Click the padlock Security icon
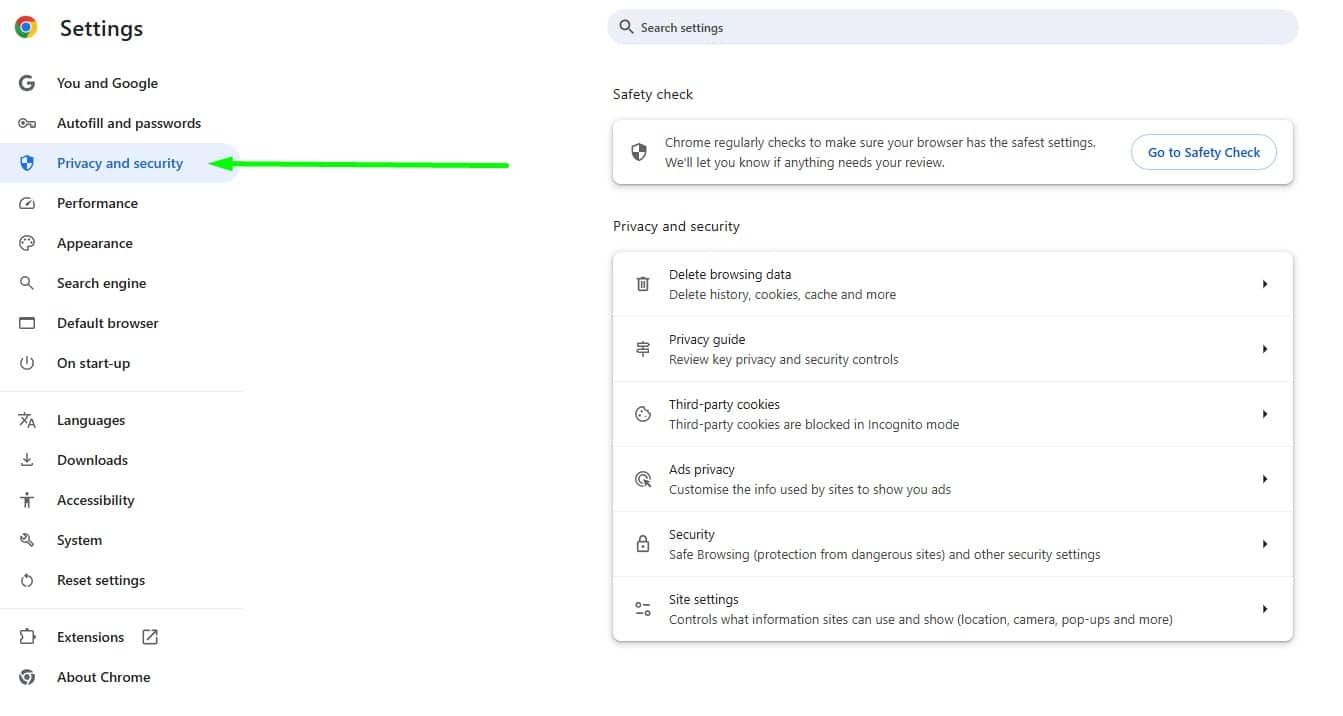This screenshot has width=1343, height=716. coord(643,544)
